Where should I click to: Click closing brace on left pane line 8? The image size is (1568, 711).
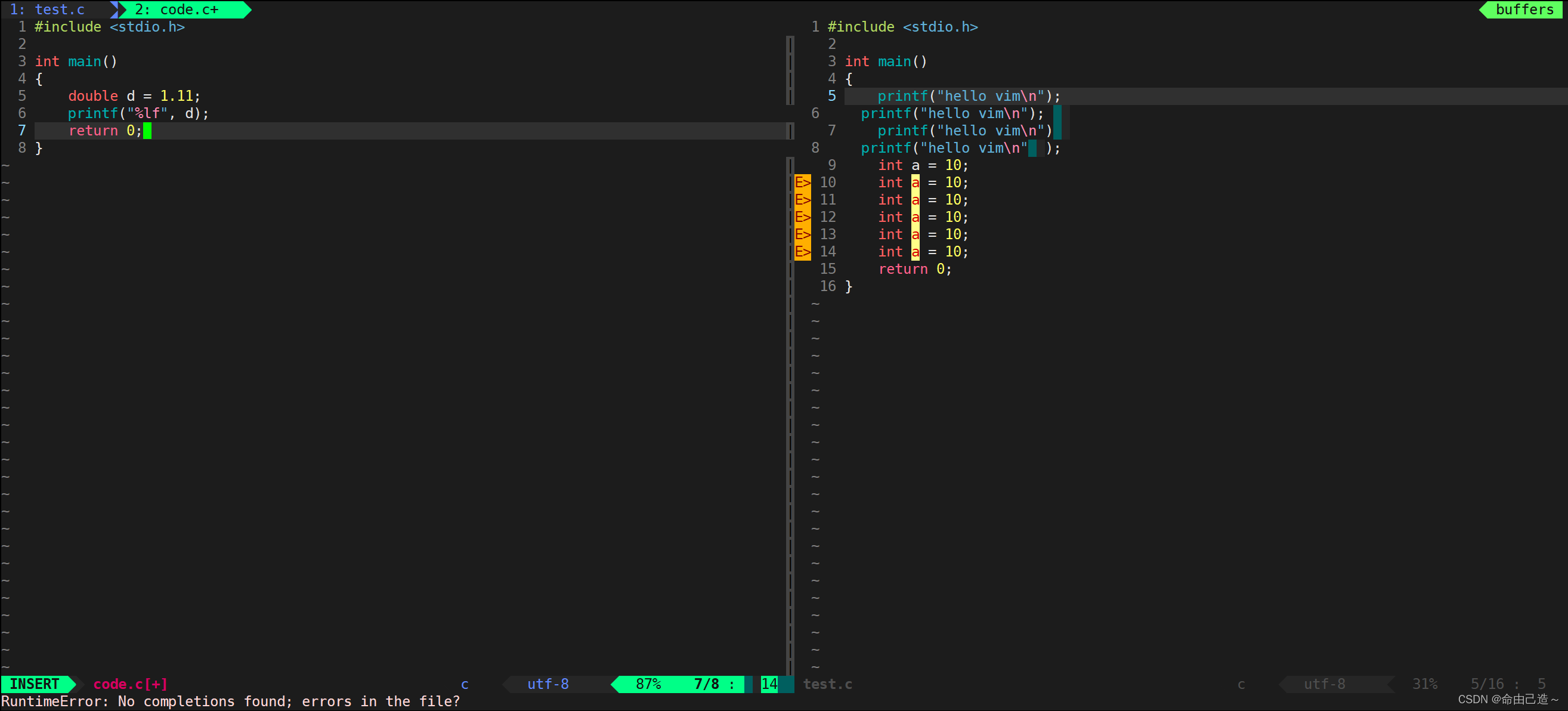[x=38, y=148]
